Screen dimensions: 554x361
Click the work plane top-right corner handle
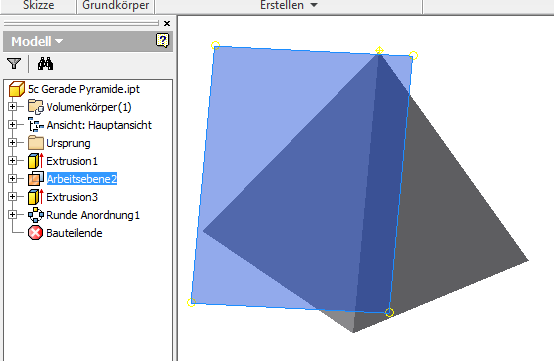(414, 55)
